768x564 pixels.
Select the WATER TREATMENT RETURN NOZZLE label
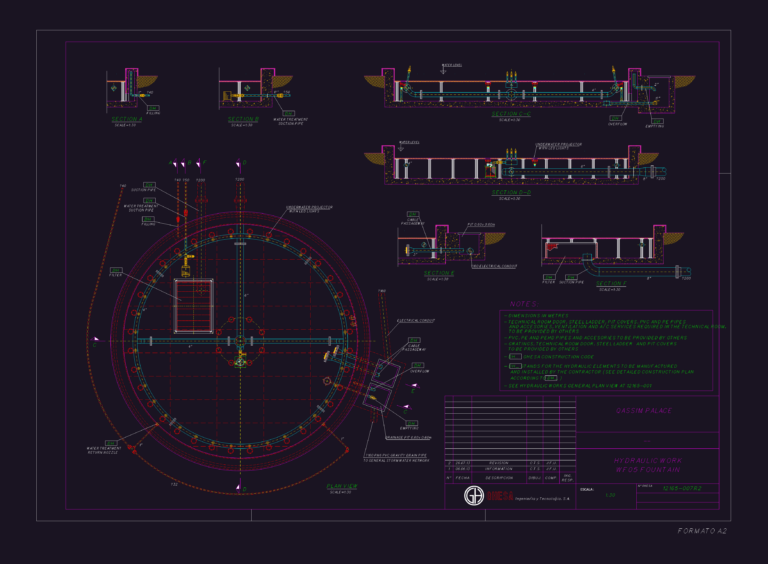[103, 450]
